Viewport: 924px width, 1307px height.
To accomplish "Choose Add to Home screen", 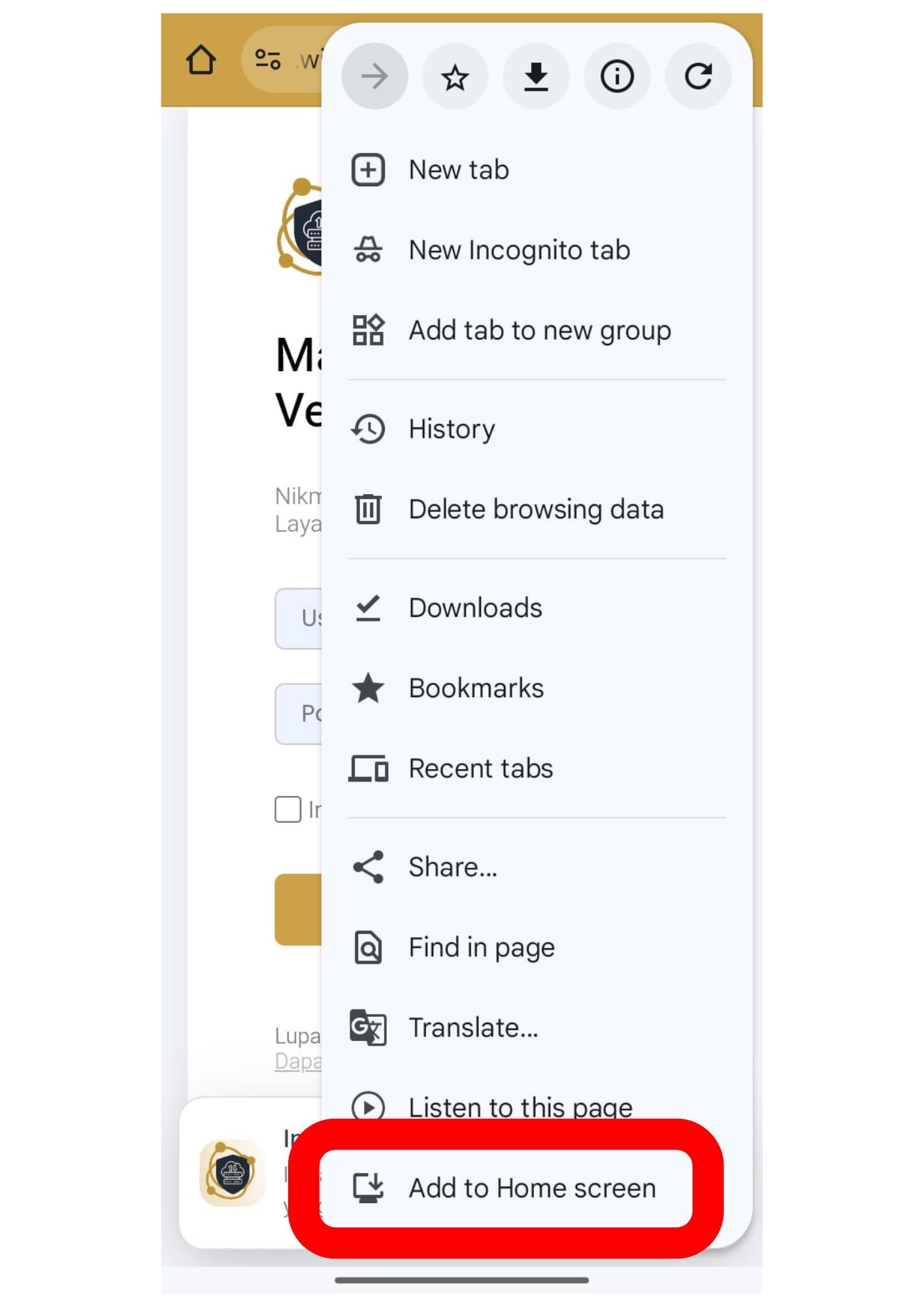I will click(x=506, y=1189).
